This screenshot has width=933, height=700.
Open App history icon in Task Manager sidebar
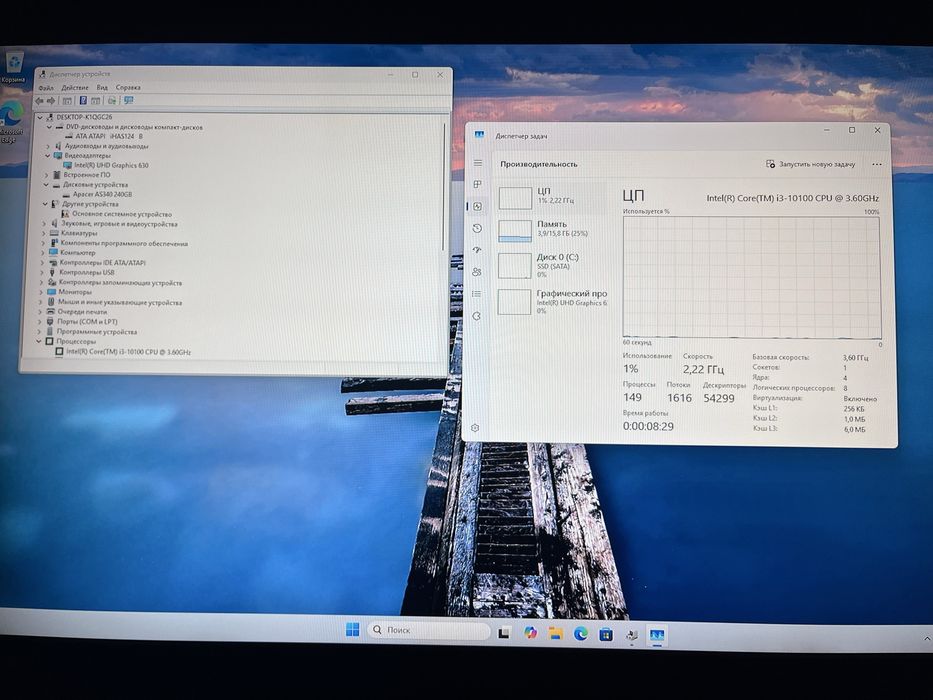click(477, 228)
